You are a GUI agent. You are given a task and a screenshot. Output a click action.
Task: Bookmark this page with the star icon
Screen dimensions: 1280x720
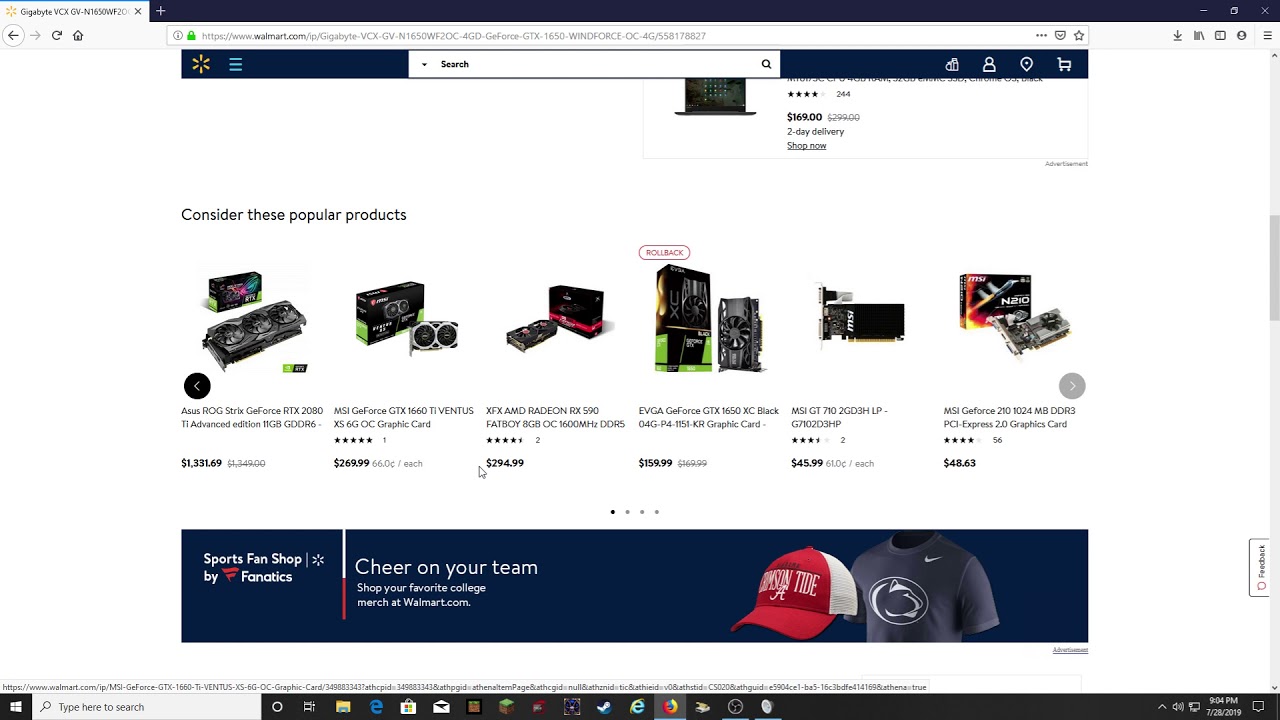1079,35
